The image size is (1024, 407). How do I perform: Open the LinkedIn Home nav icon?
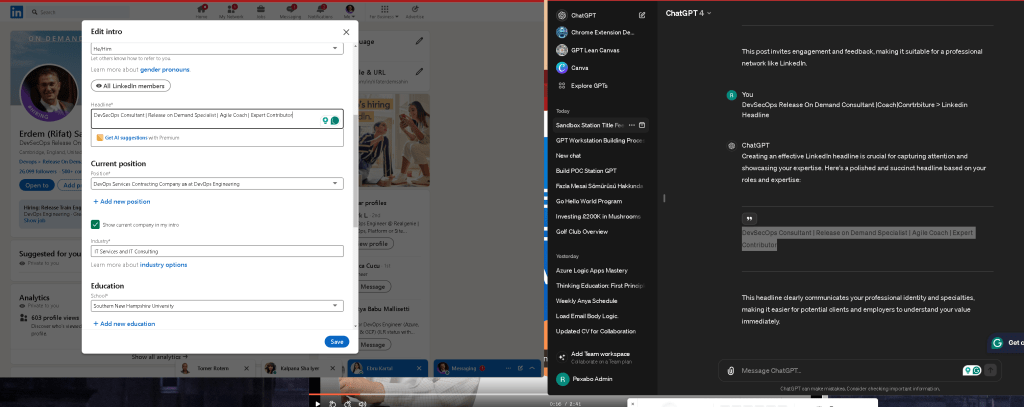point(202,11)
